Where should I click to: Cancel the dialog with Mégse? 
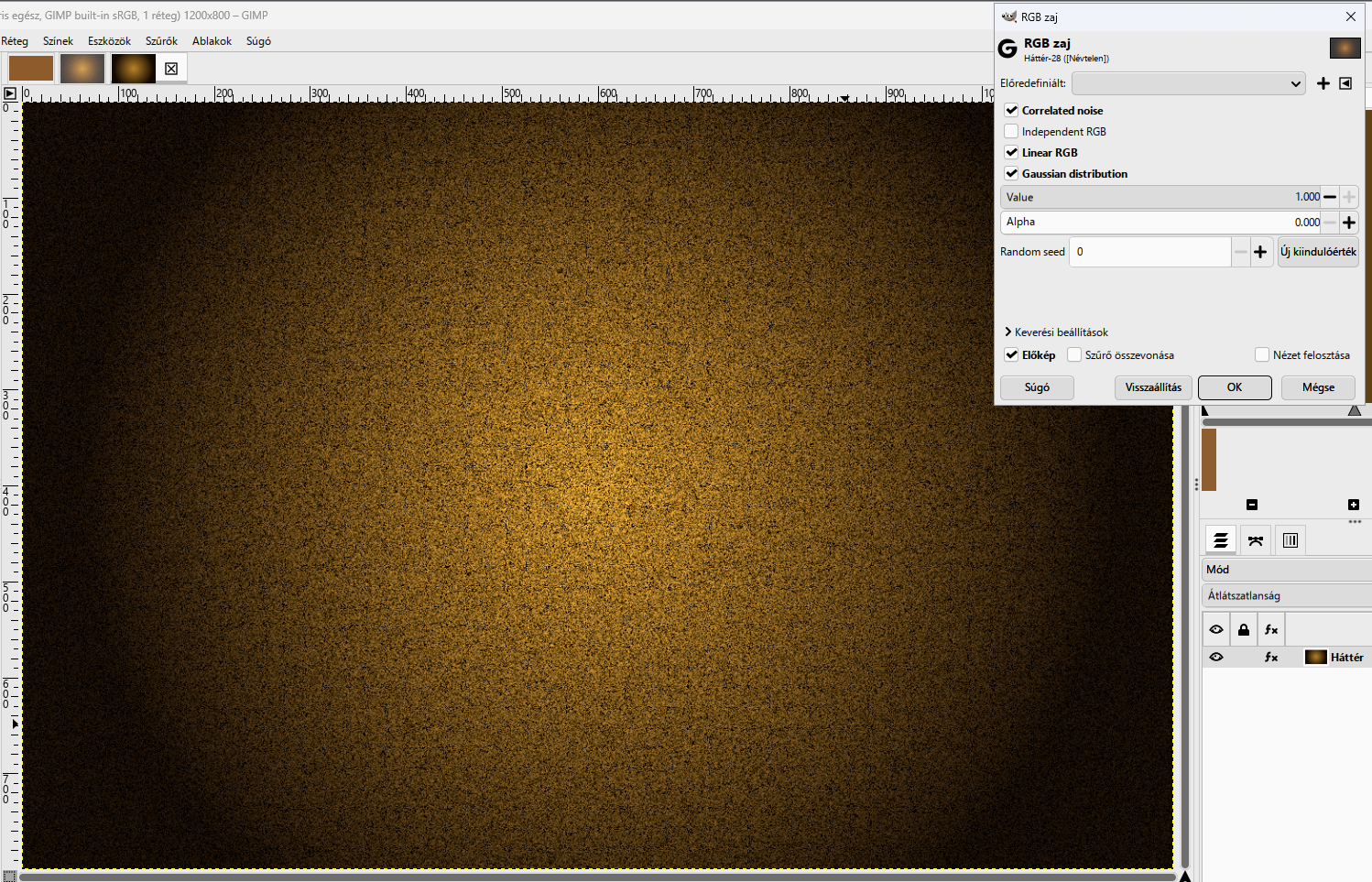click(1318, 387)
